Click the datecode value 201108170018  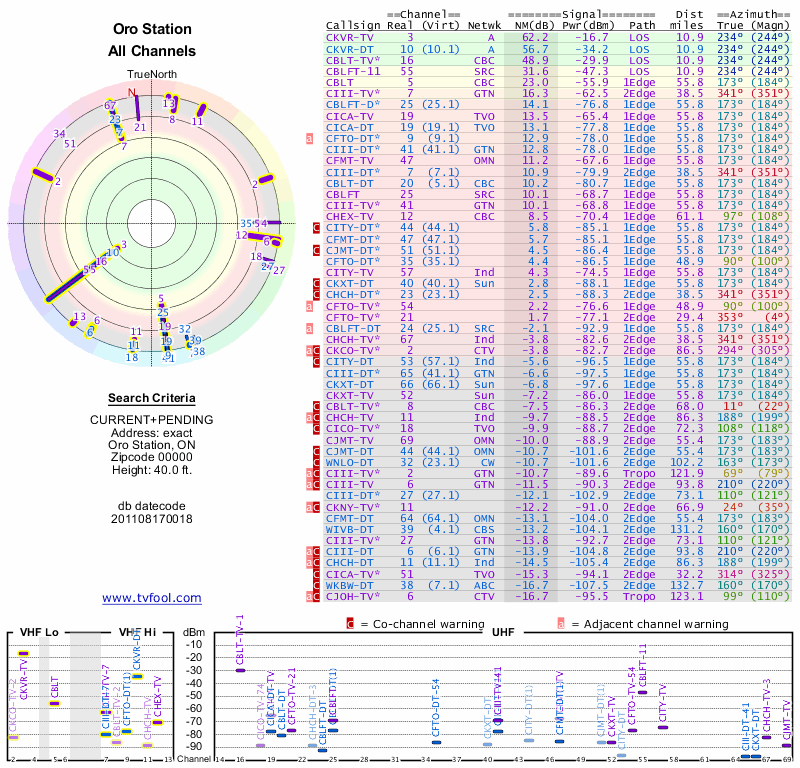[x=152, y=519]
